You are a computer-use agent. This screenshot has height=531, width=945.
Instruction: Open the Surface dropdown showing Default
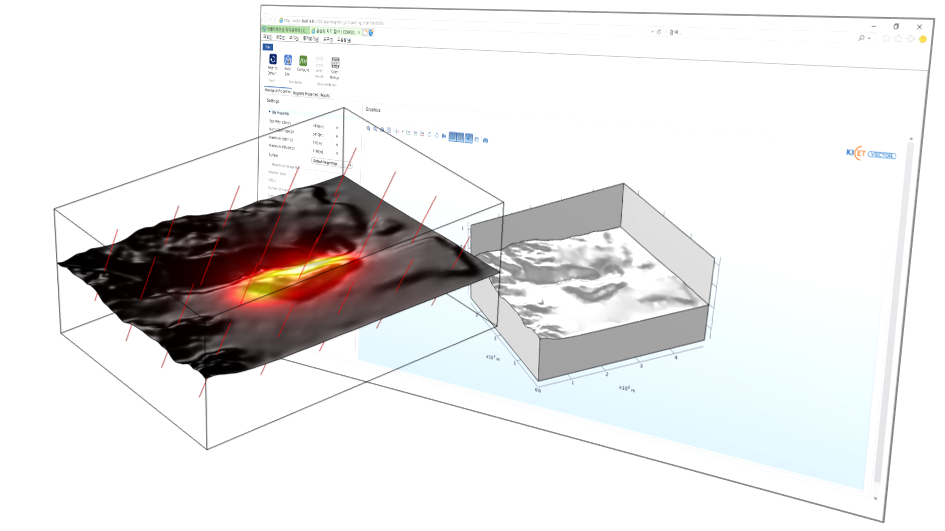(326, 160)
